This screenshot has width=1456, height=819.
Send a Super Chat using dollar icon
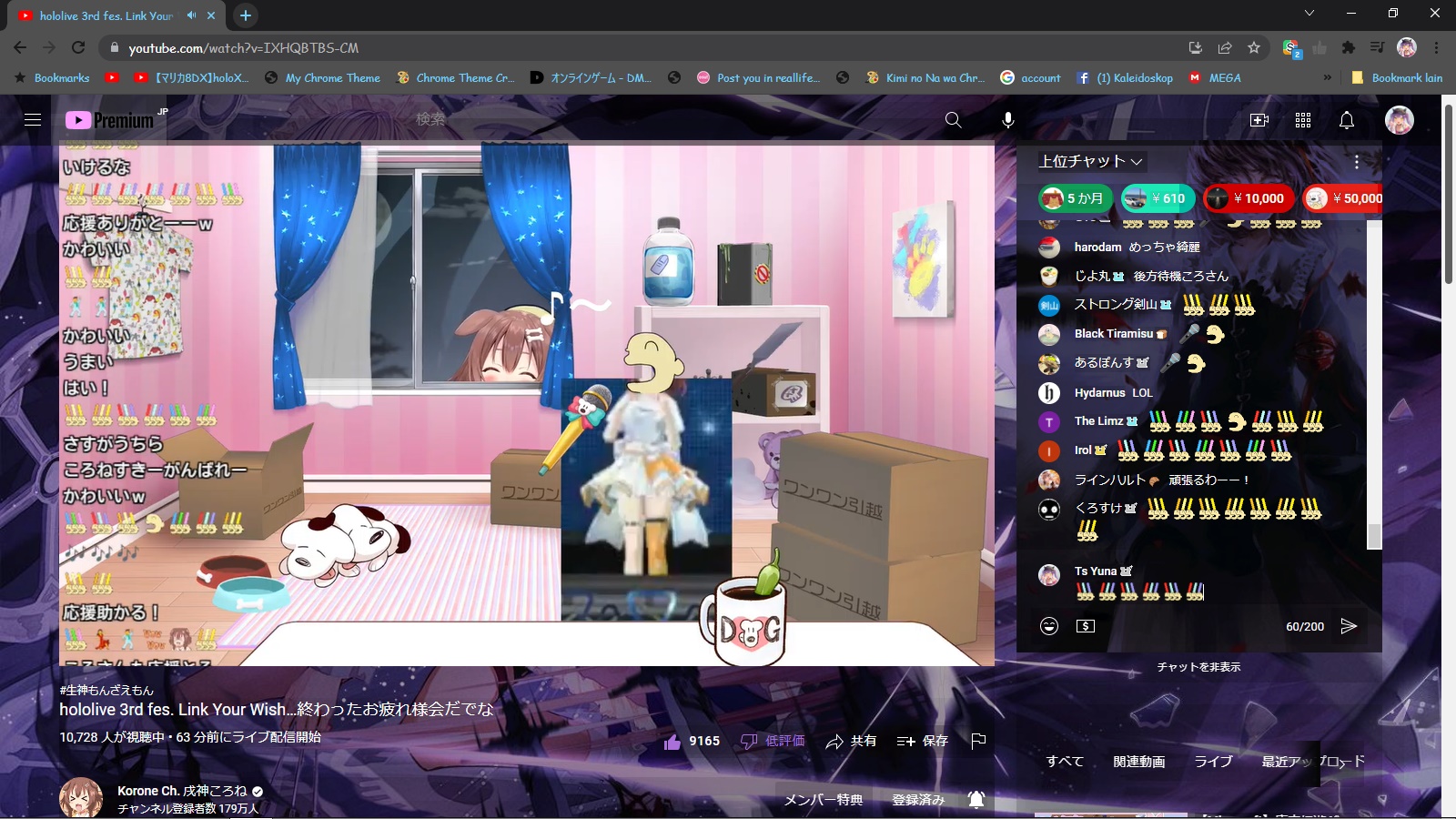pos(1086,626)
